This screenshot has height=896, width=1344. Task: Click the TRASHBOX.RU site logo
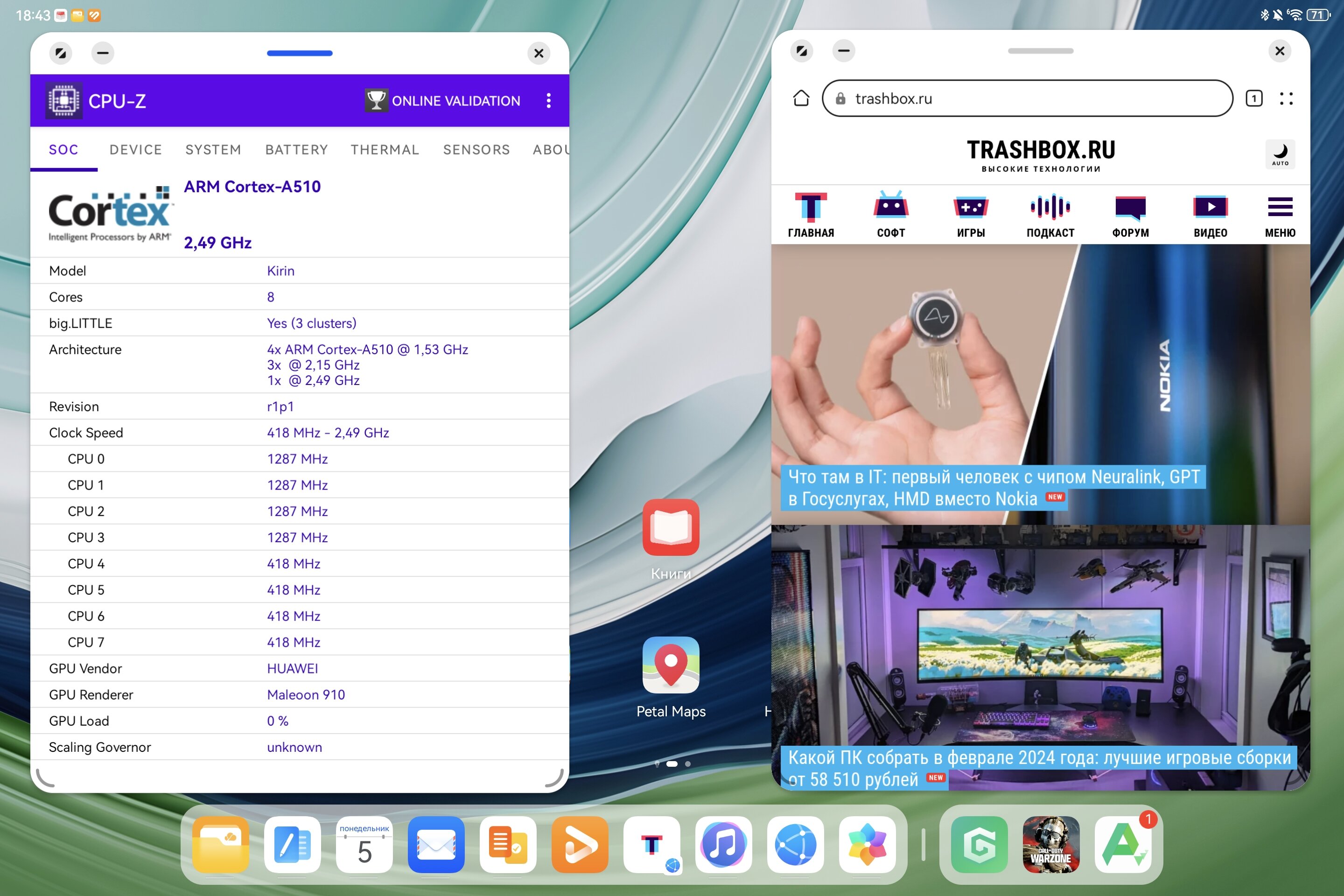(1041, 155)
